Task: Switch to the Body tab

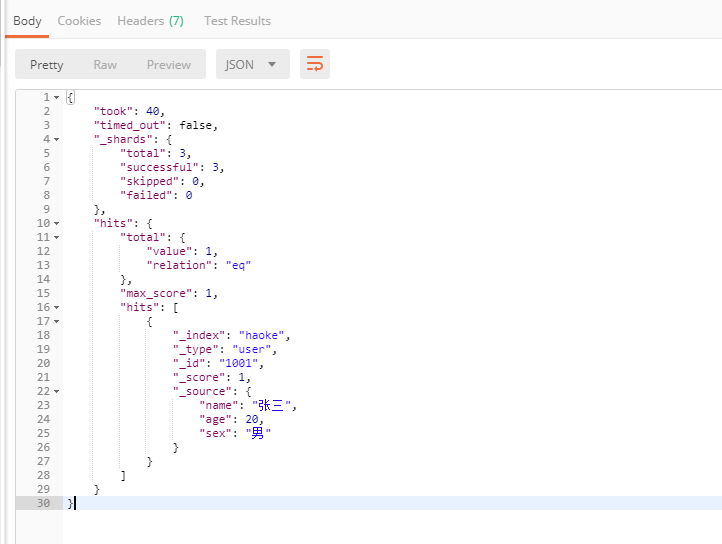Action: (27, 21)
